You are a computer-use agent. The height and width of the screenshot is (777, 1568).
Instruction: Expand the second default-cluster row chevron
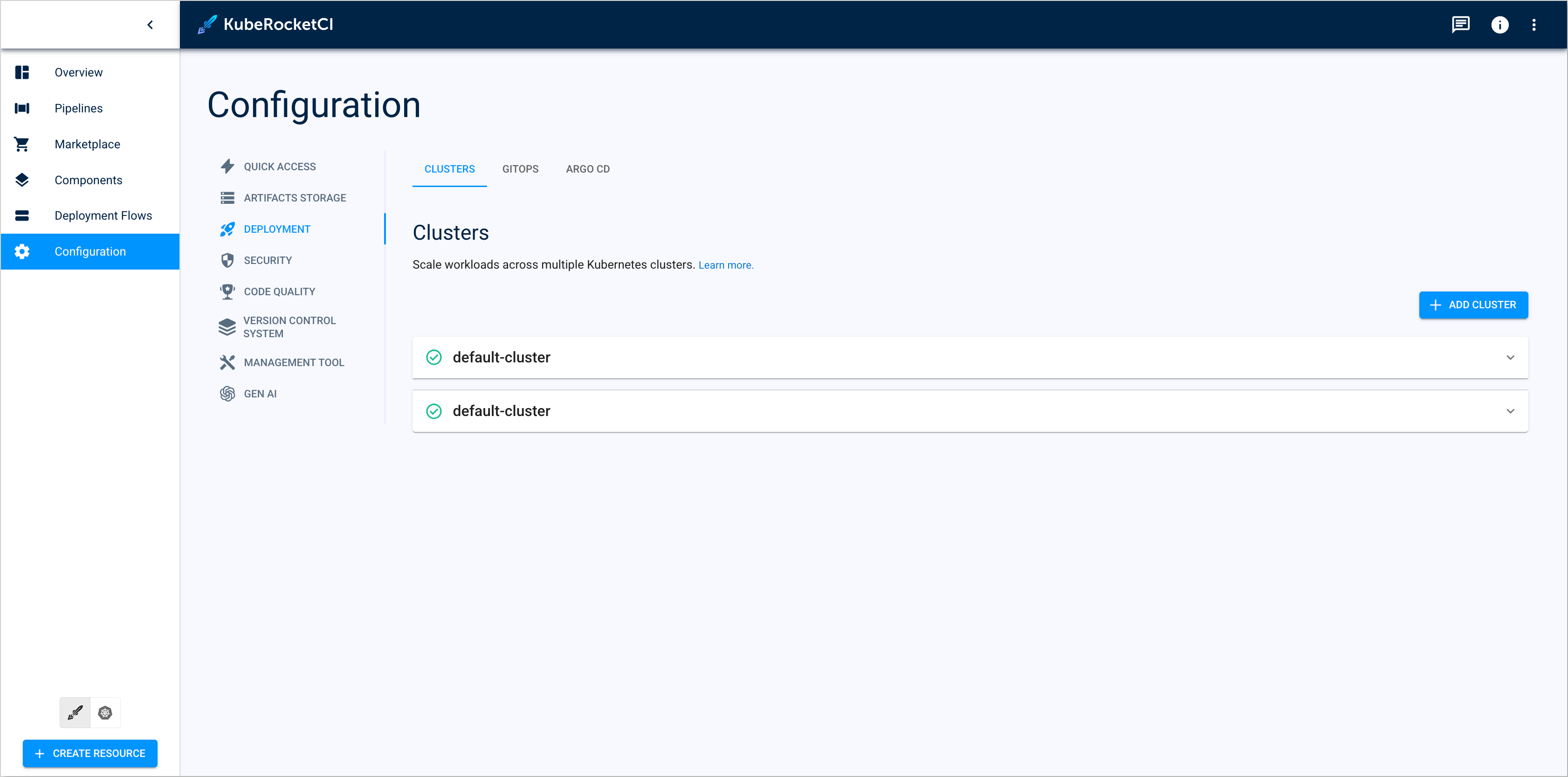pos(1510,411)
